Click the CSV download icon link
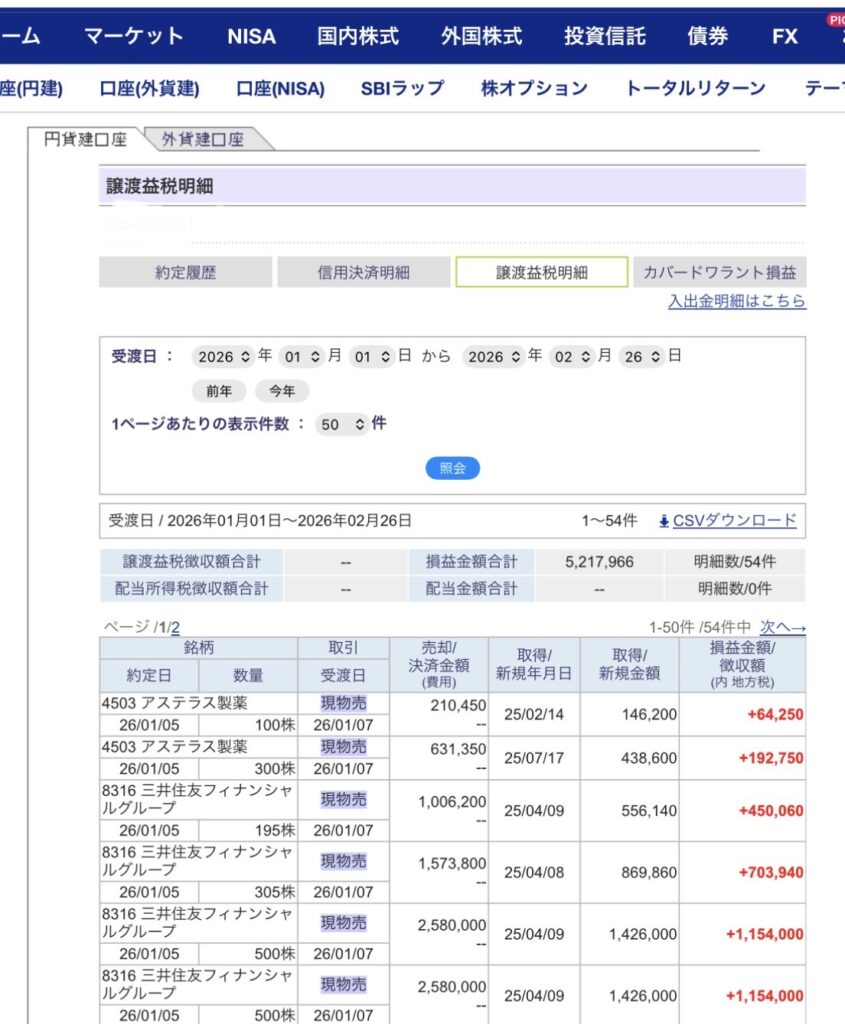 tap(727, 520)
